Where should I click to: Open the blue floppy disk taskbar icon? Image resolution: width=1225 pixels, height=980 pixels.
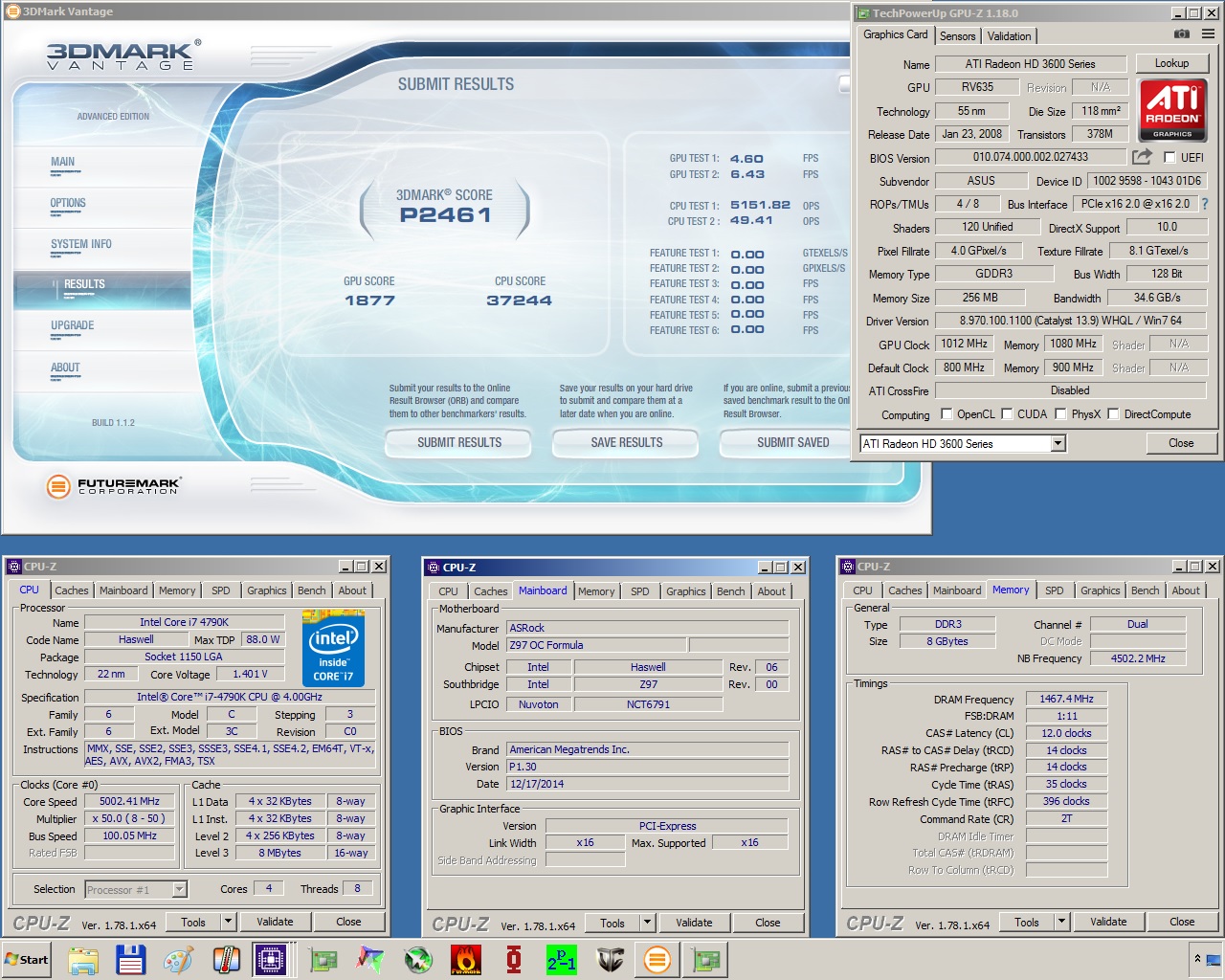pos(131,960)
